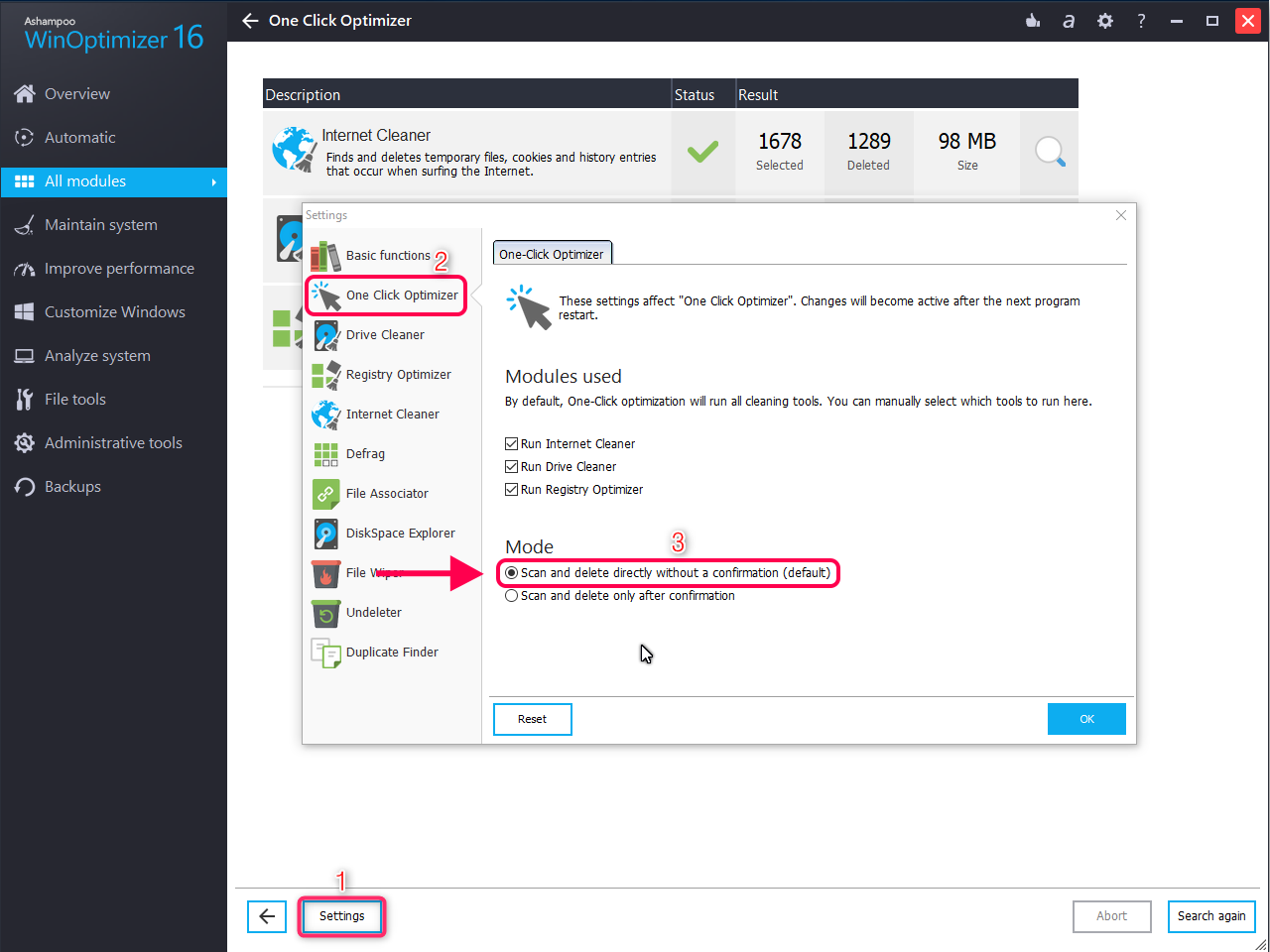Click the back arrow beside One Click Optimizer title
Screen dimensions: 1270x952
(x=250, y=21)
